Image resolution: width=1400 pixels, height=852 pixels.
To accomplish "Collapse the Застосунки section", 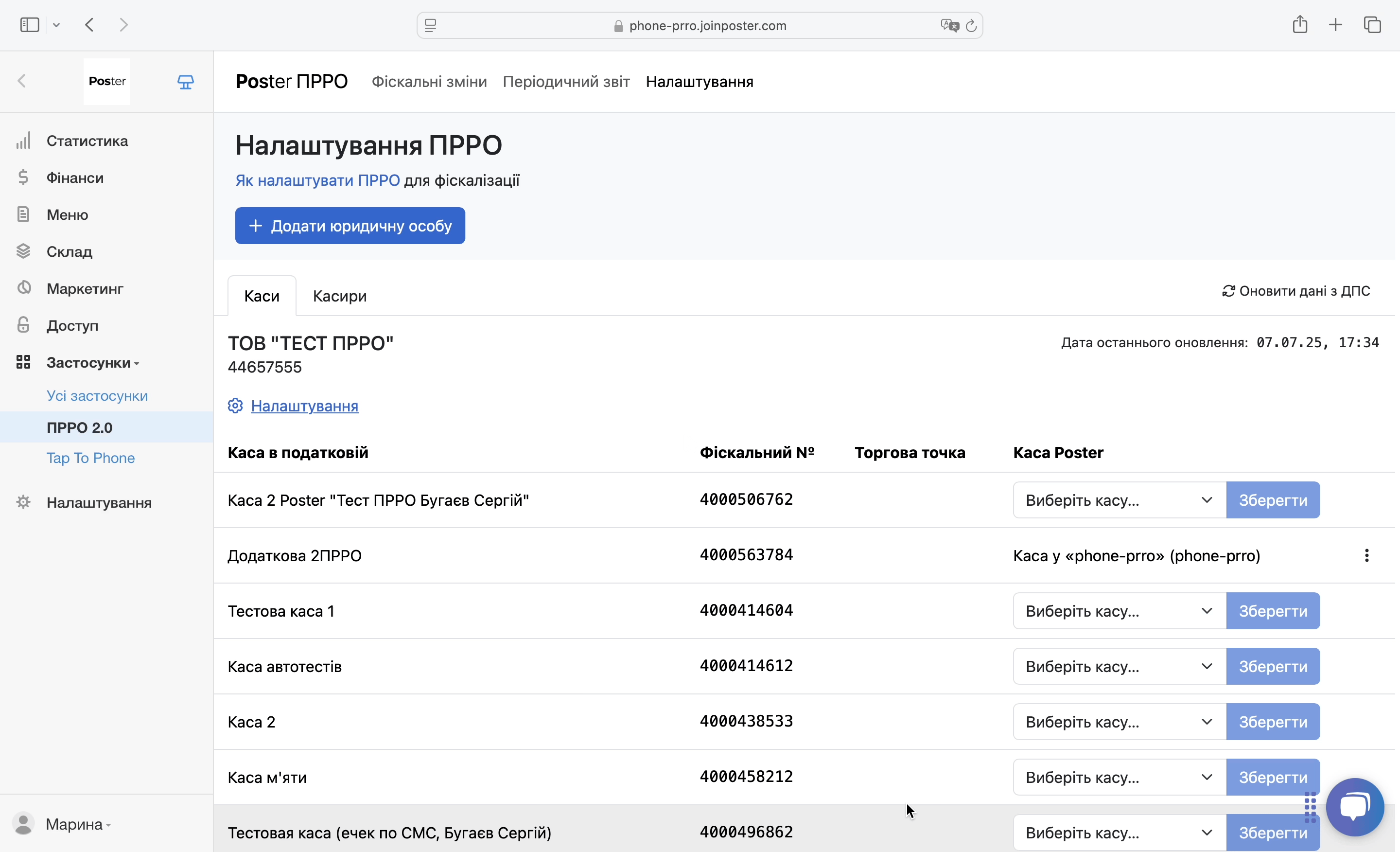I will click(x=93, y=363).
